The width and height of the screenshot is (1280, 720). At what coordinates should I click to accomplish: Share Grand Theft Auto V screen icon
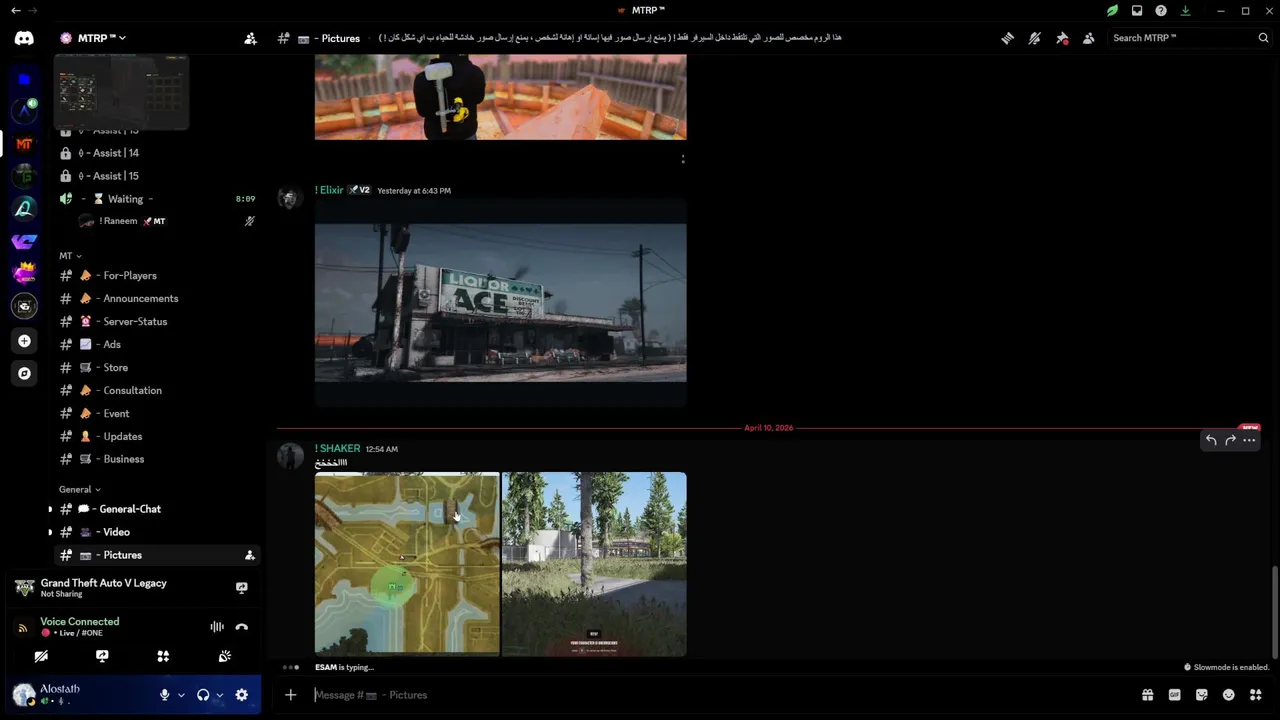coord(241,588)
